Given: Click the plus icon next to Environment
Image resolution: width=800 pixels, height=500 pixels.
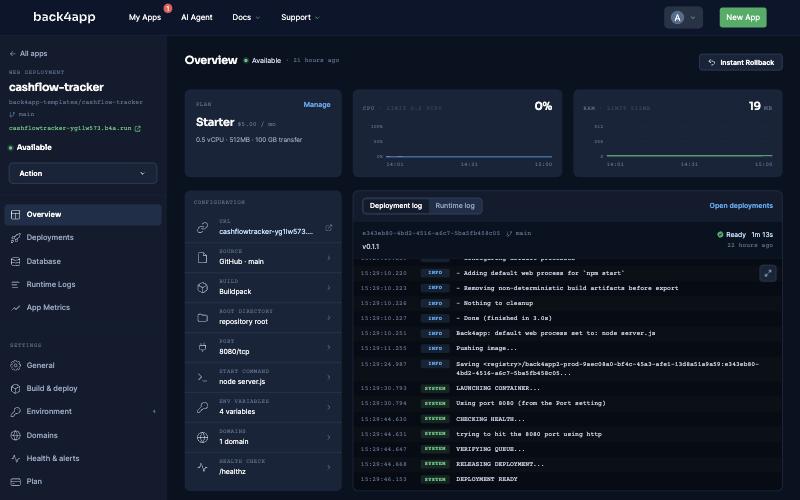Looking at the screenshot, I should (x=154, y=412).
